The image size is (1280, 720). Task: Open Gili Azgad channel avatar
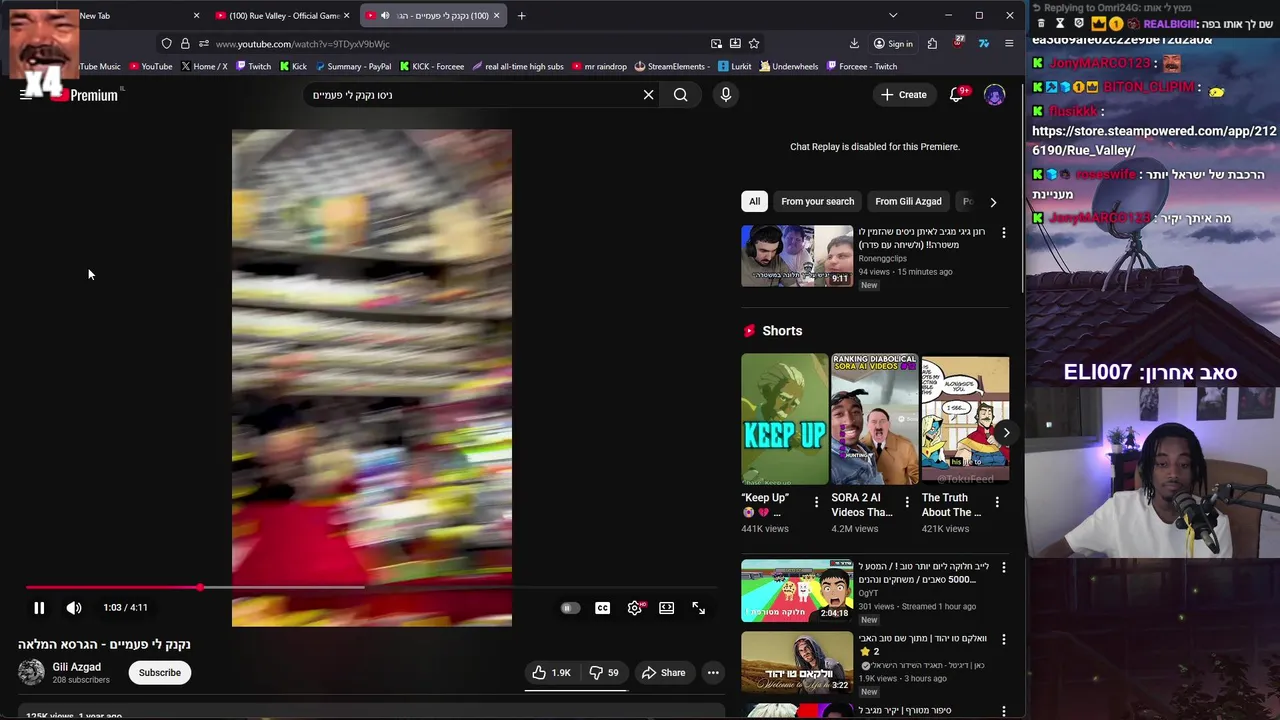31,672
